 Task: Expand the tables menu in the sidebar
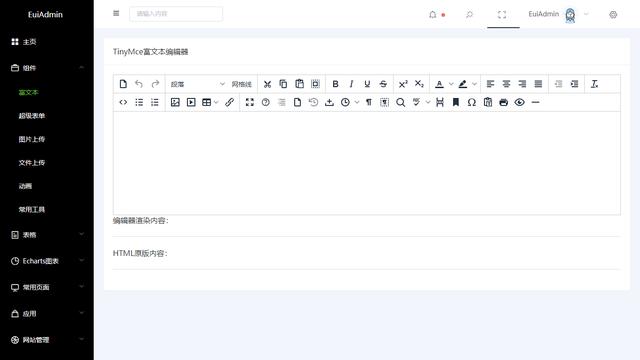47,235
